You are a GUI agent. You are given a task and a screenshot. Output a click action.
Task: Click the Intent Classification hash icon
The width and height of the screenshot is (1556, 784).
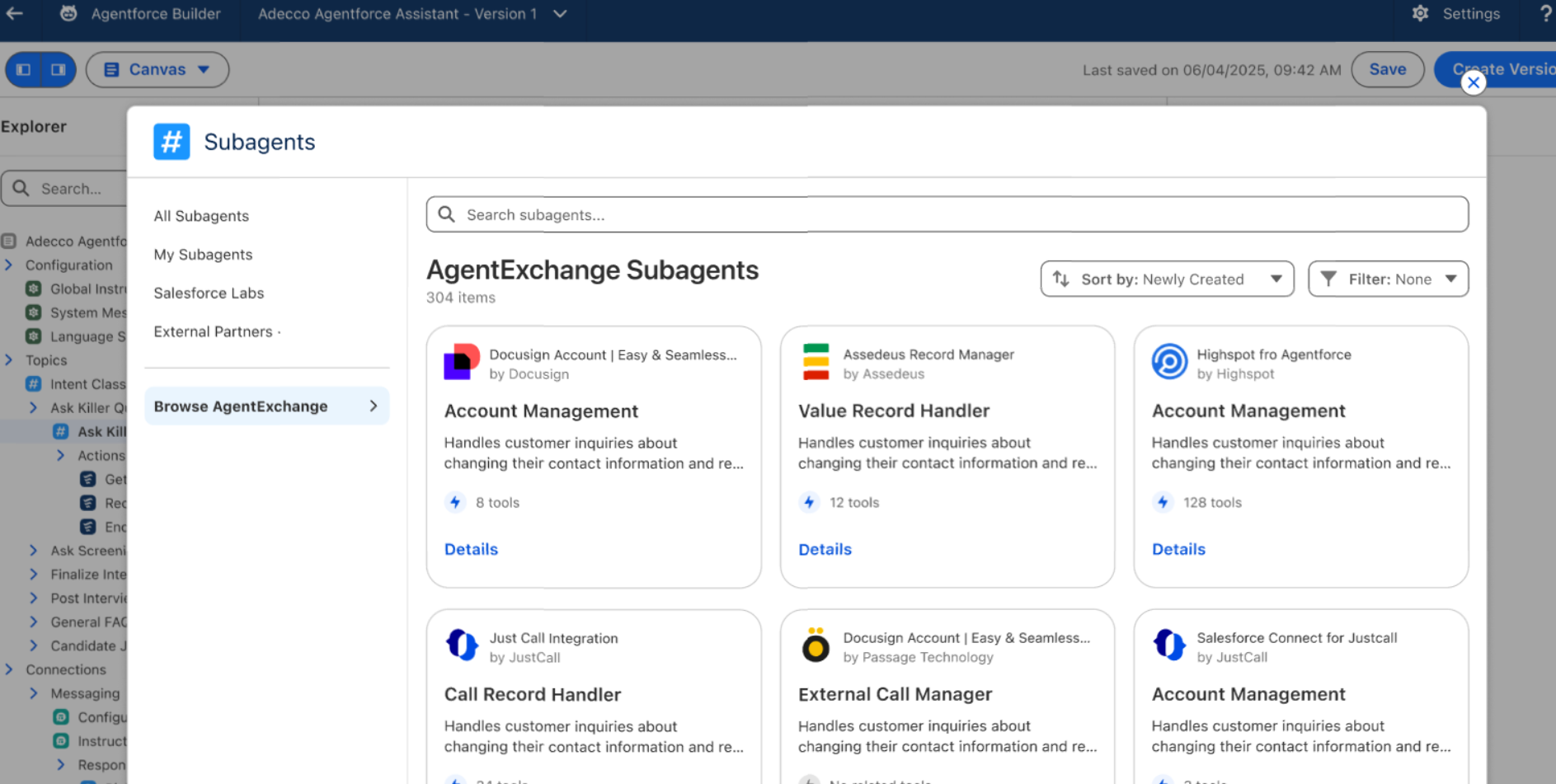[x=33, y=384]
